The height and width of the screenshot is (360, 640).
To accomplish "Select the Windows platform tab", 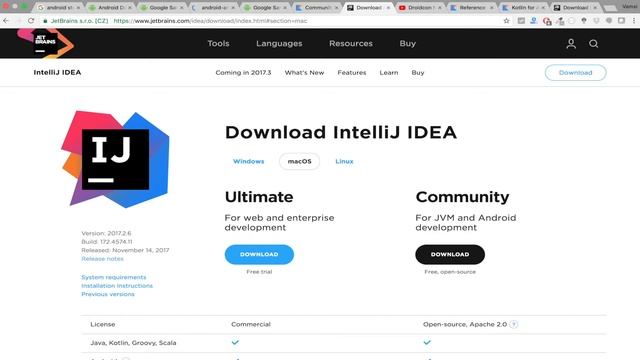I will (x=249, y=161).
